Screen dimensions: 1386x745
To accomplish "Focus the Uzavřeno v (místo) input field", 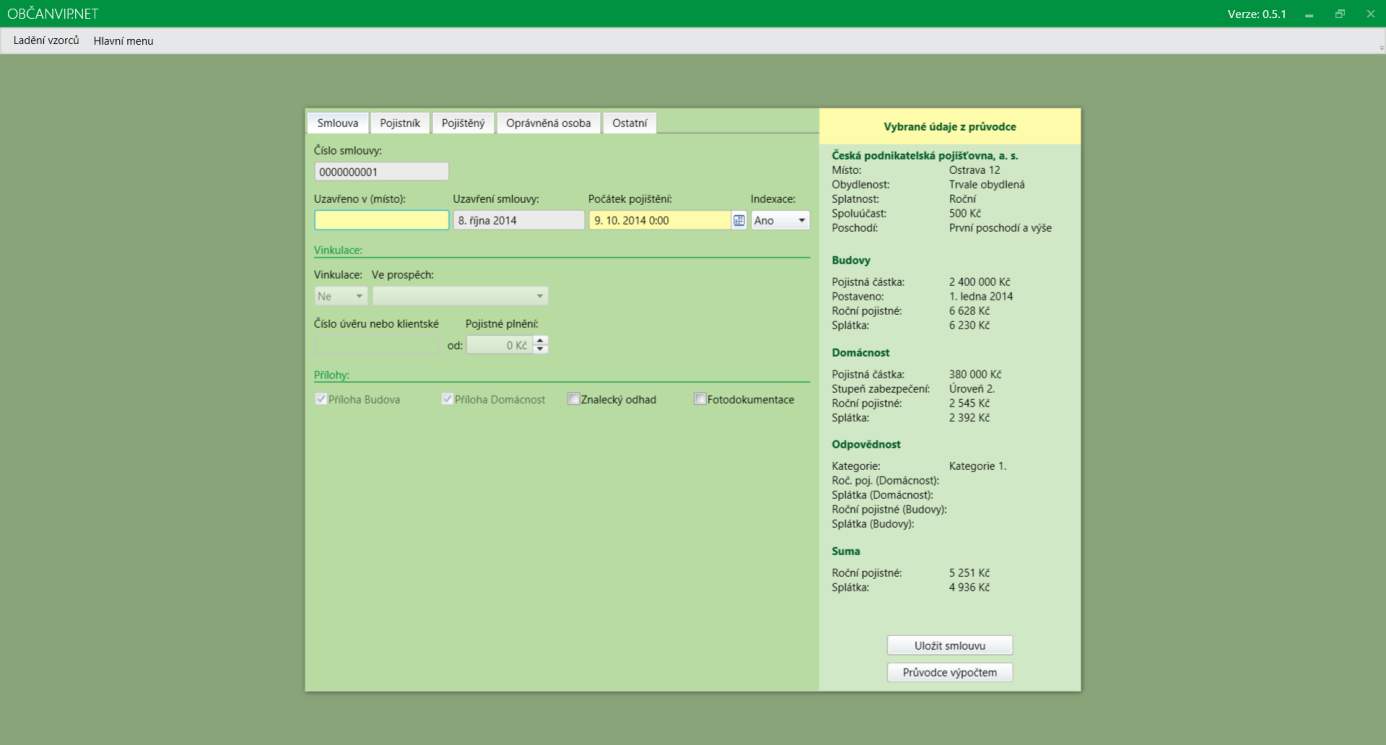I will click(381, 220).
